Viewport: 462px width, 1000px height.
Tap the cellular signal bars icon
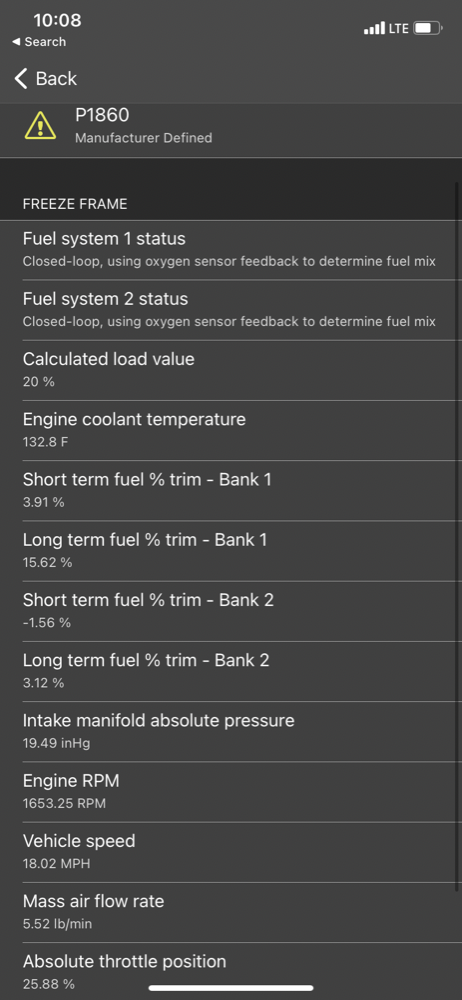pos(375,28)
